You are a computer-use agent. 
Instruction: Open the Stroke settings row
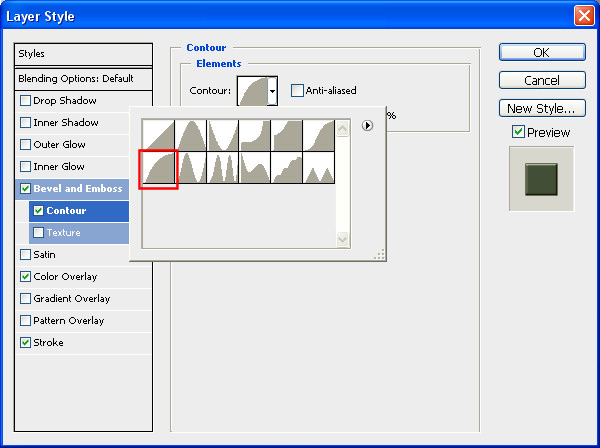pyautogui.click(x=83, y=343)
